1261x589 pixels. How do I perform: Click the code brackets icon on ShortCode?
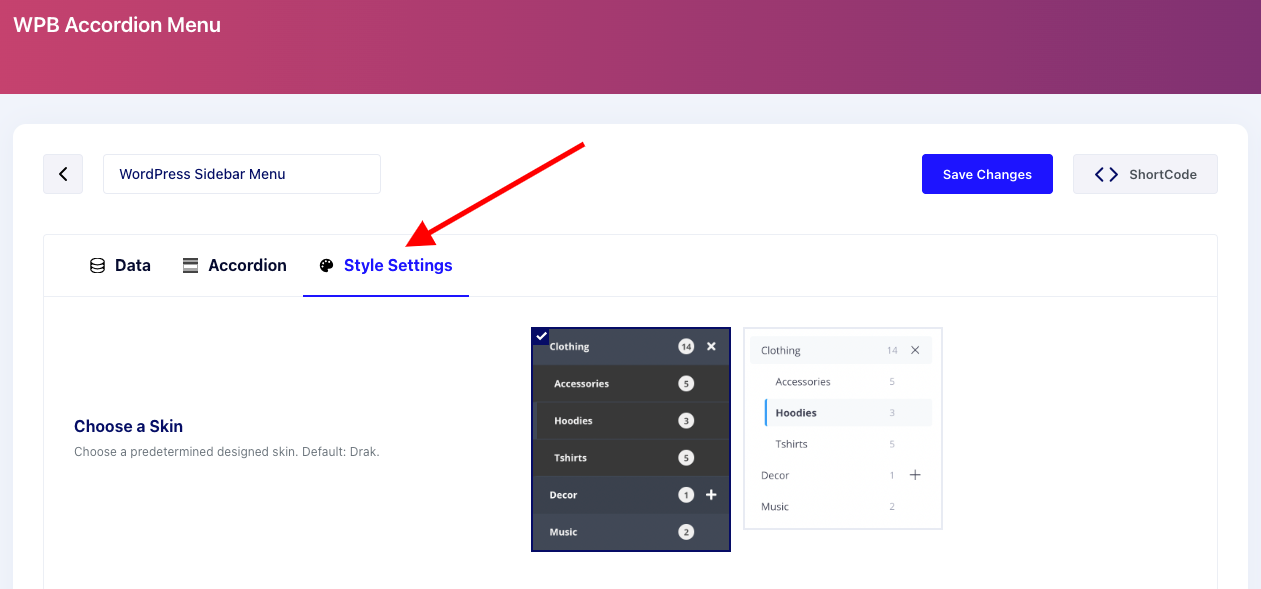[1106, 174]
